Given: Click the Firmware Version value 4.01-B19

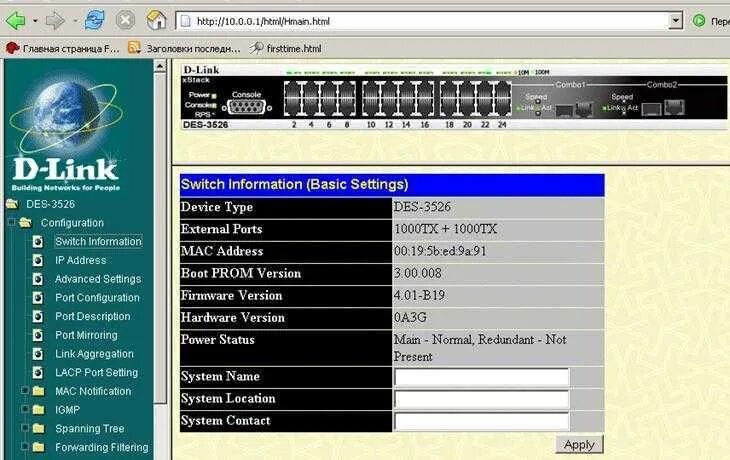Looking at the screenshot, I should click(419, 296).
